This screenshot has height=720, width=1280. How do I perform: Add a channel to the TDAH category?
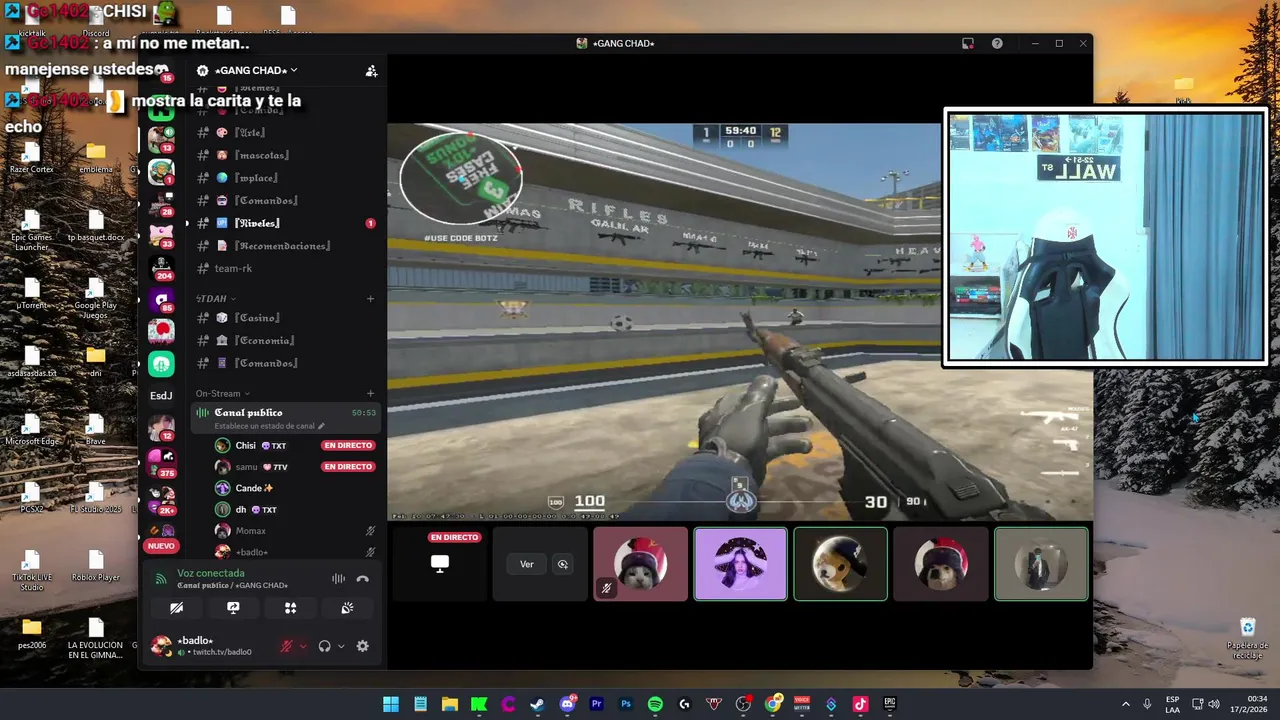click(370, 298)
